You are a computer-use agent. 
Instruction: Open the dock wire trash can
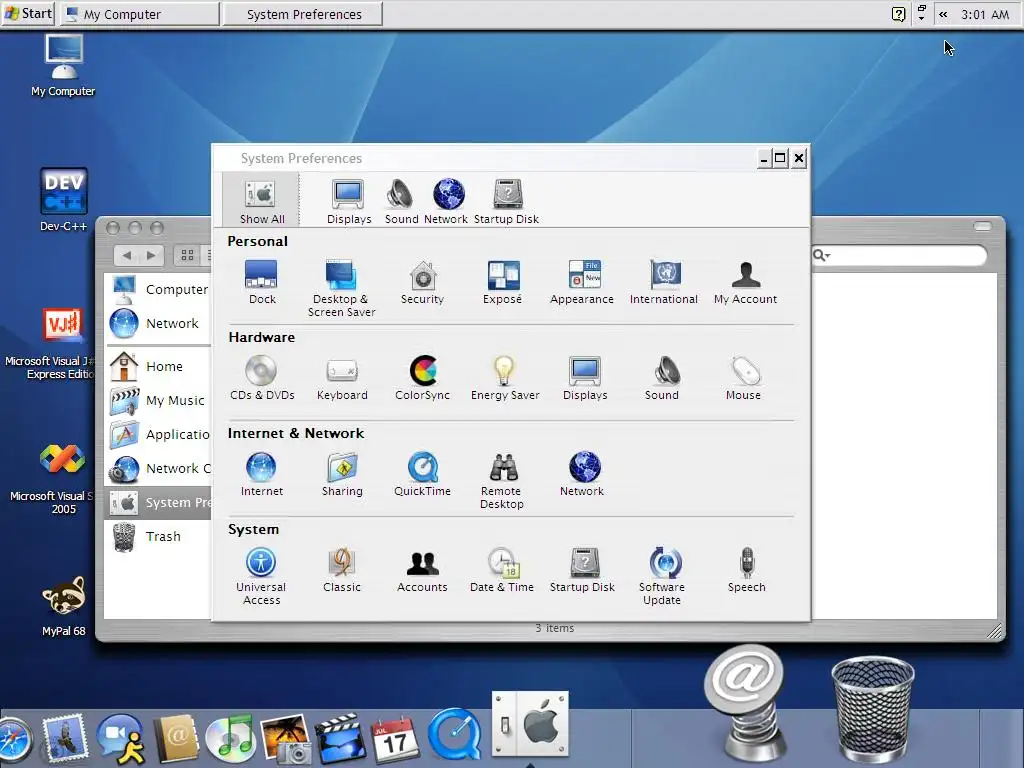872,708
